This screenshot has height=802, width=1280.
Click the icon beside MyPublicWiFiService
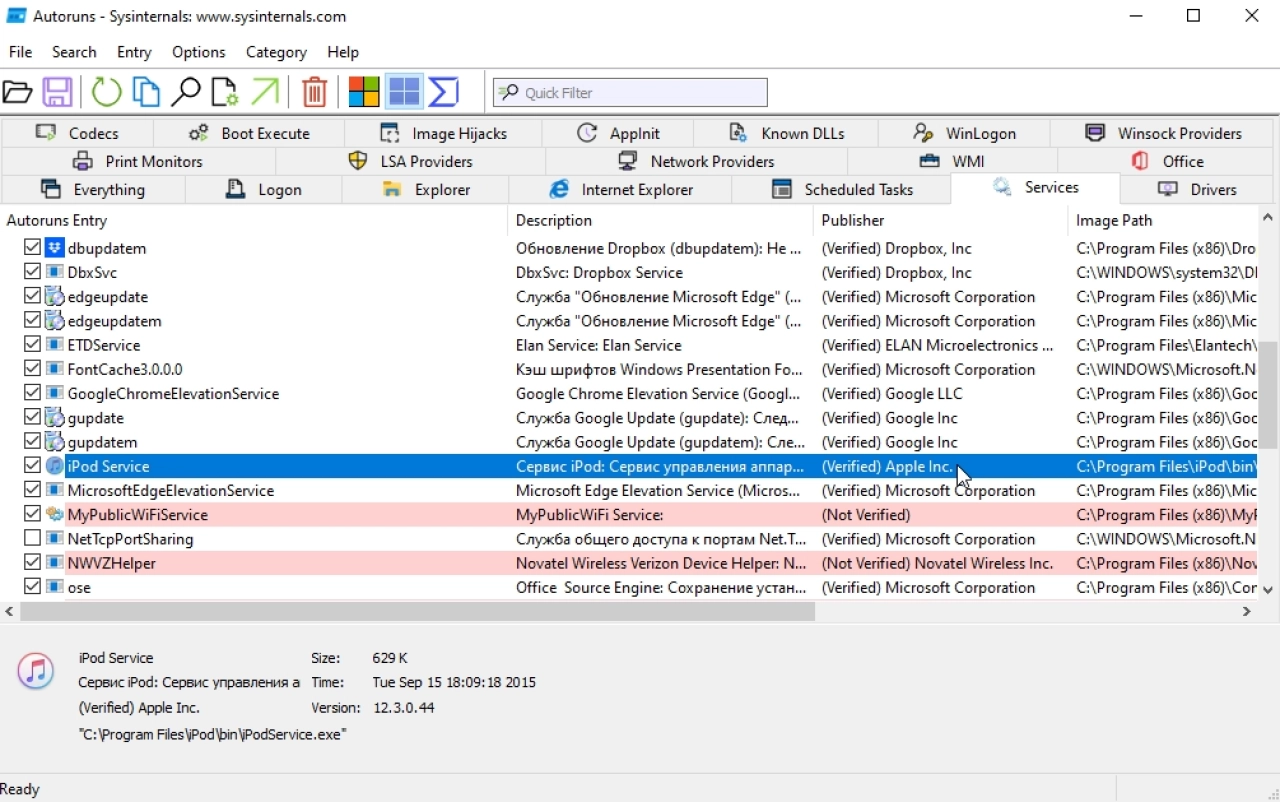tap(54, 515)
